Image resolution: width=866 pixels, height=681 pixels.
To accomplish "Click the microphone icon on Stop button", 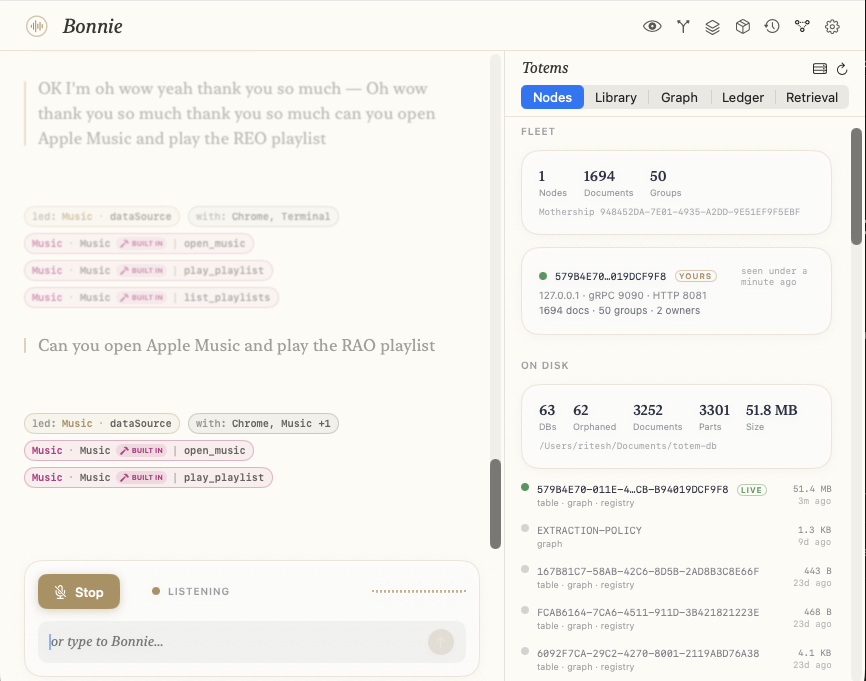I will pyautogui.click(x=61, y=592).
